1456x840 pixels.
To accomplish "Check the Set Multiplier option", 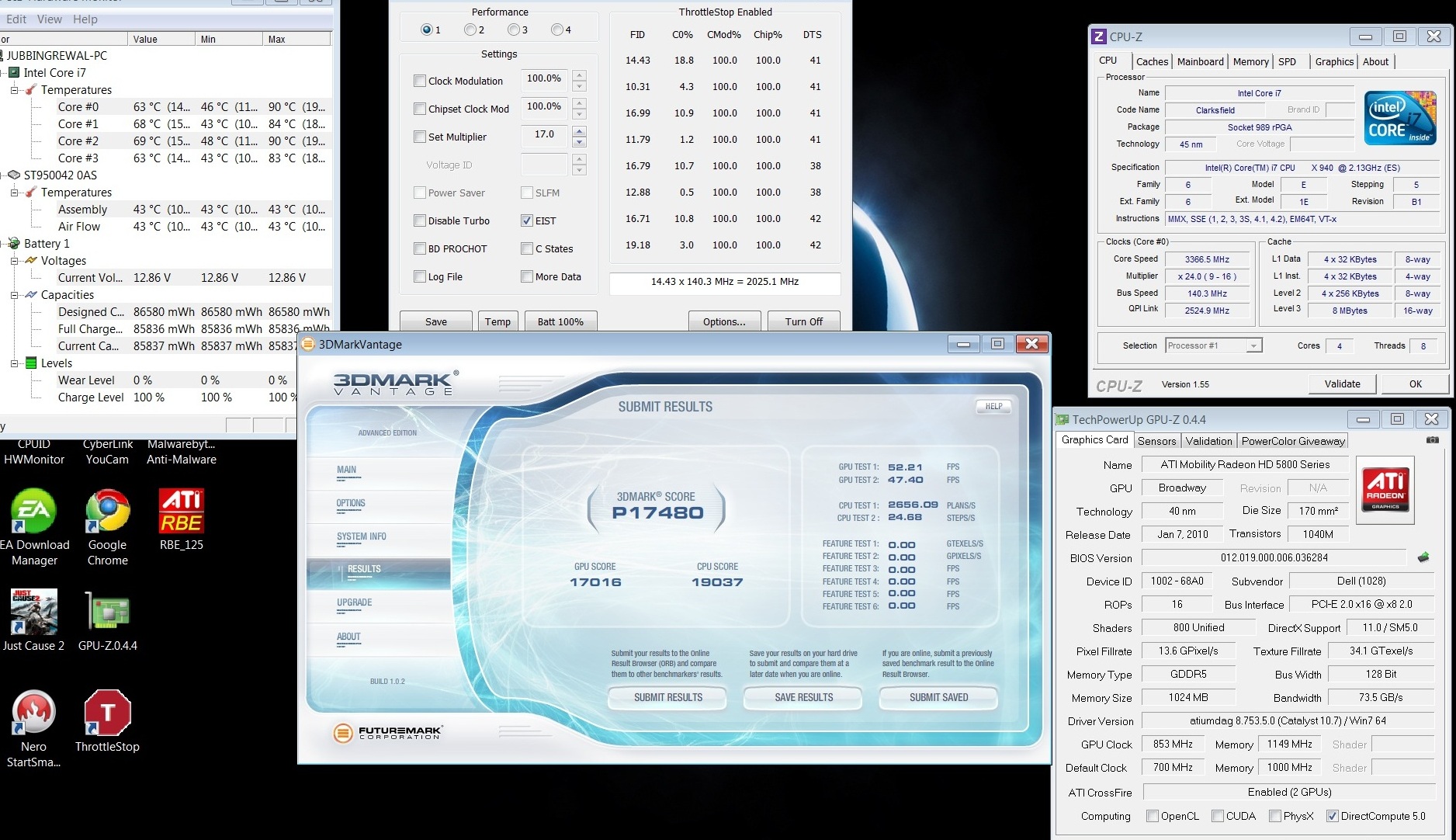I will (x=420, y=137).
